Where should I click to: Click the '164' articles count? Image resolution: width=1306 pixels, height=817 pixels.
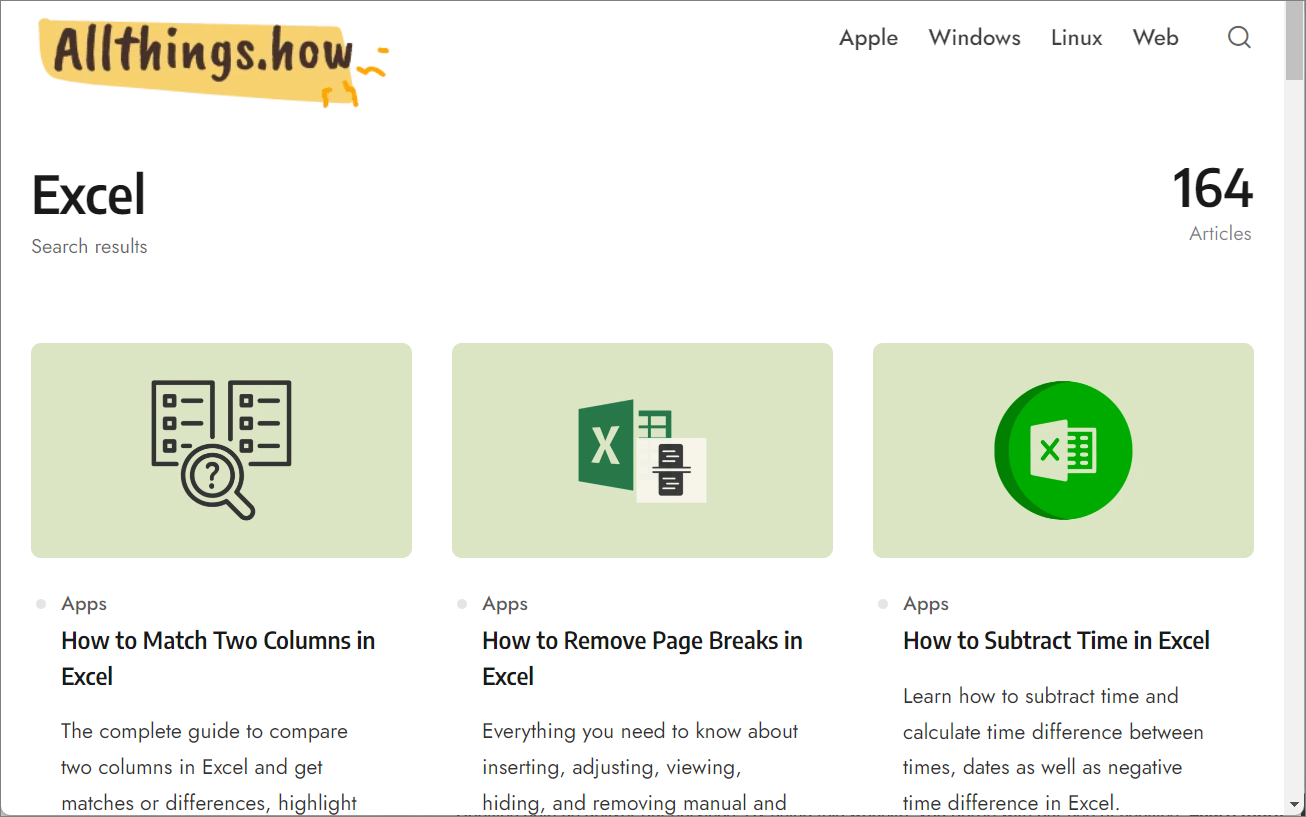(x=1212, y=189)
